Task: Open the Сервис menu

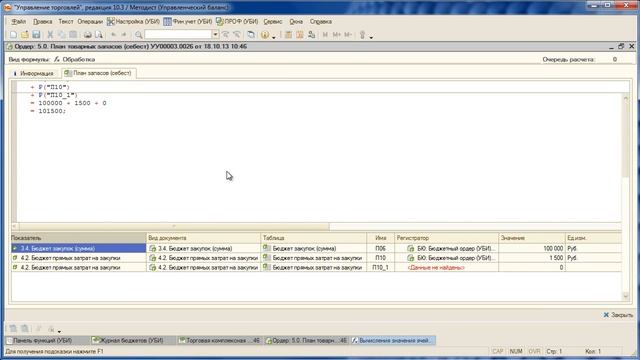Action: [x=273, y=22]
